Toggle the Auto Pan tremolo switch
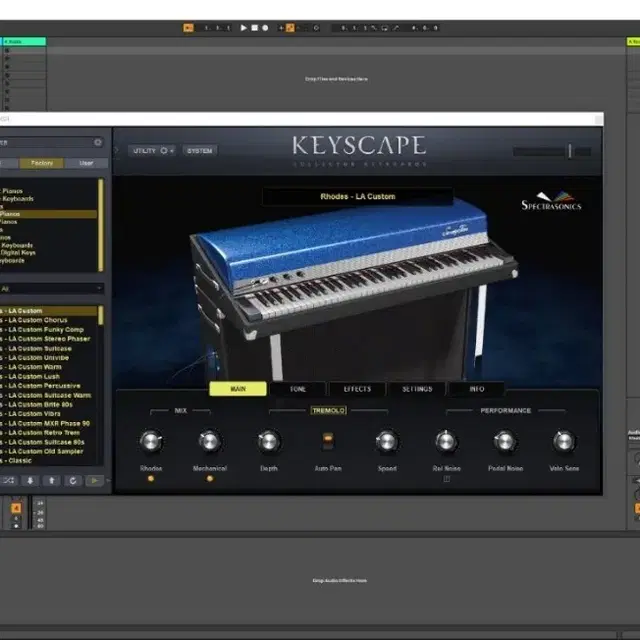This screenshot has height=640, width=640. (327, 440)
